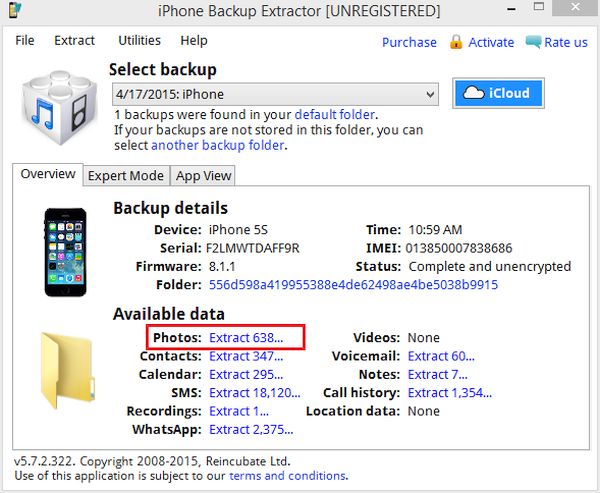
Task: Choose another backup folder link
Action: pos(218,145)
